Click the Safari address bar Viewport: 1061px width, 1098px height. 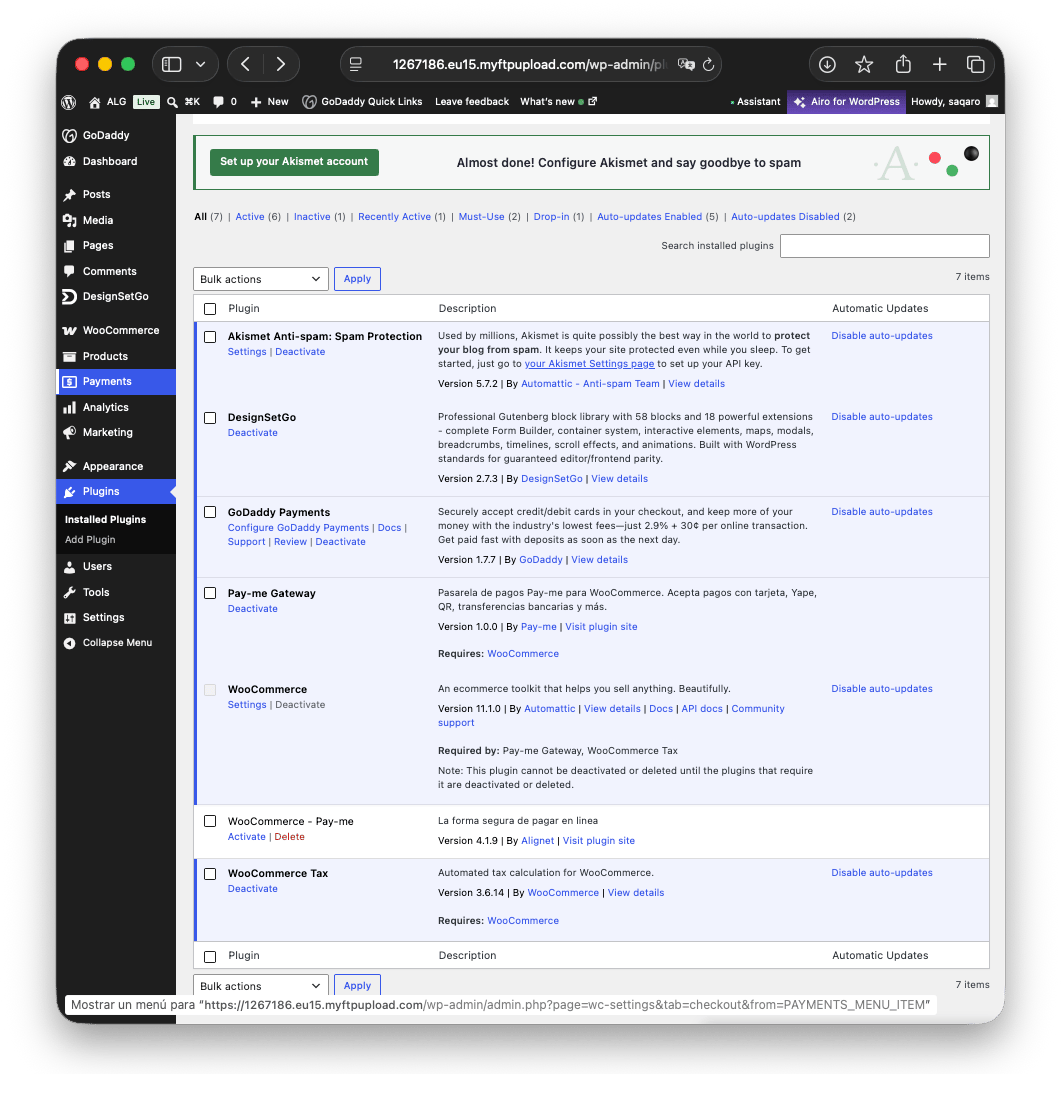point(530,64)
